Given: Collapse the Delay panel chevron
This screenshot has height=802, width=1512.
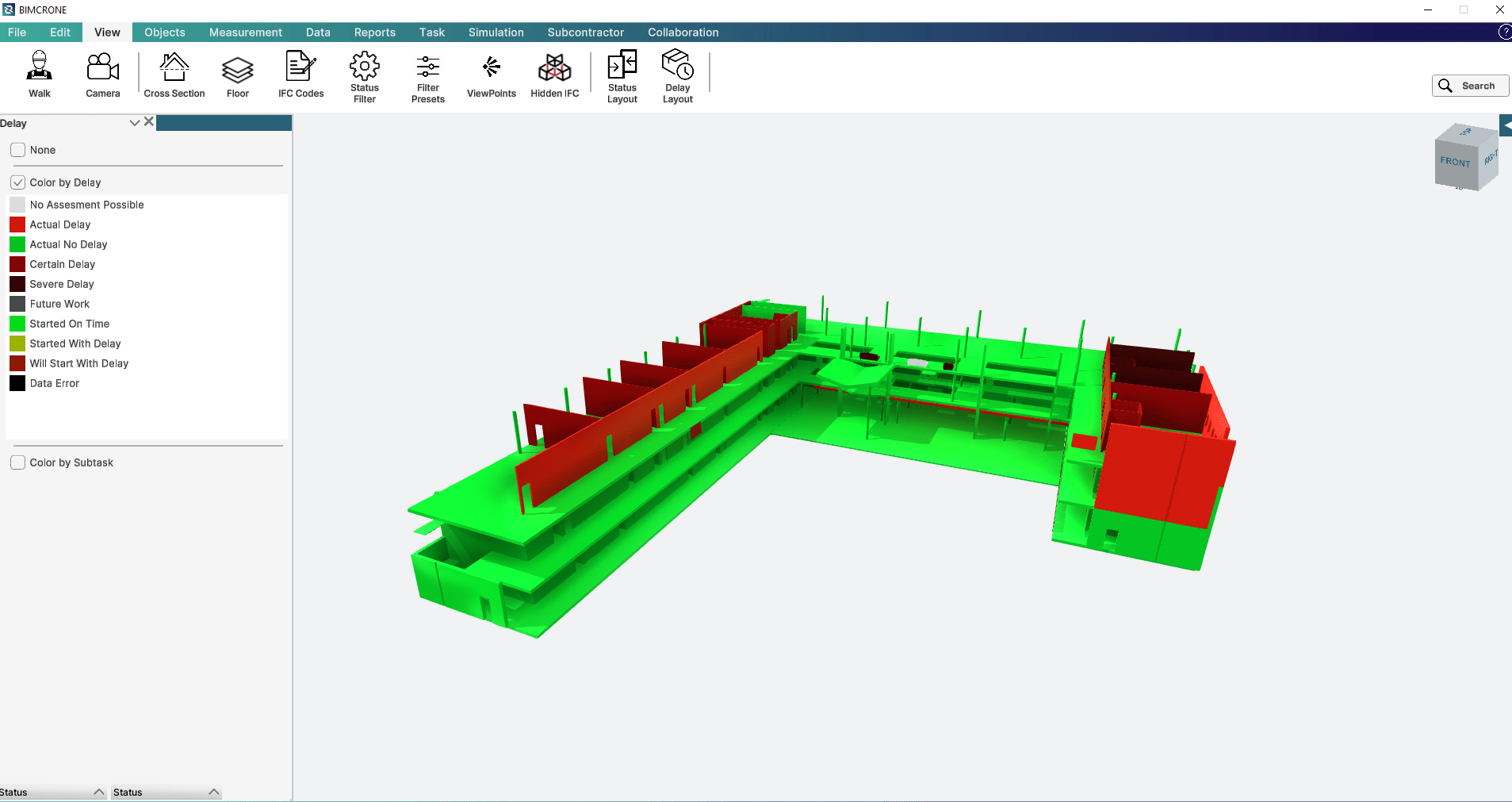Looking at the screenshot, I should click(x=135, y=123).
